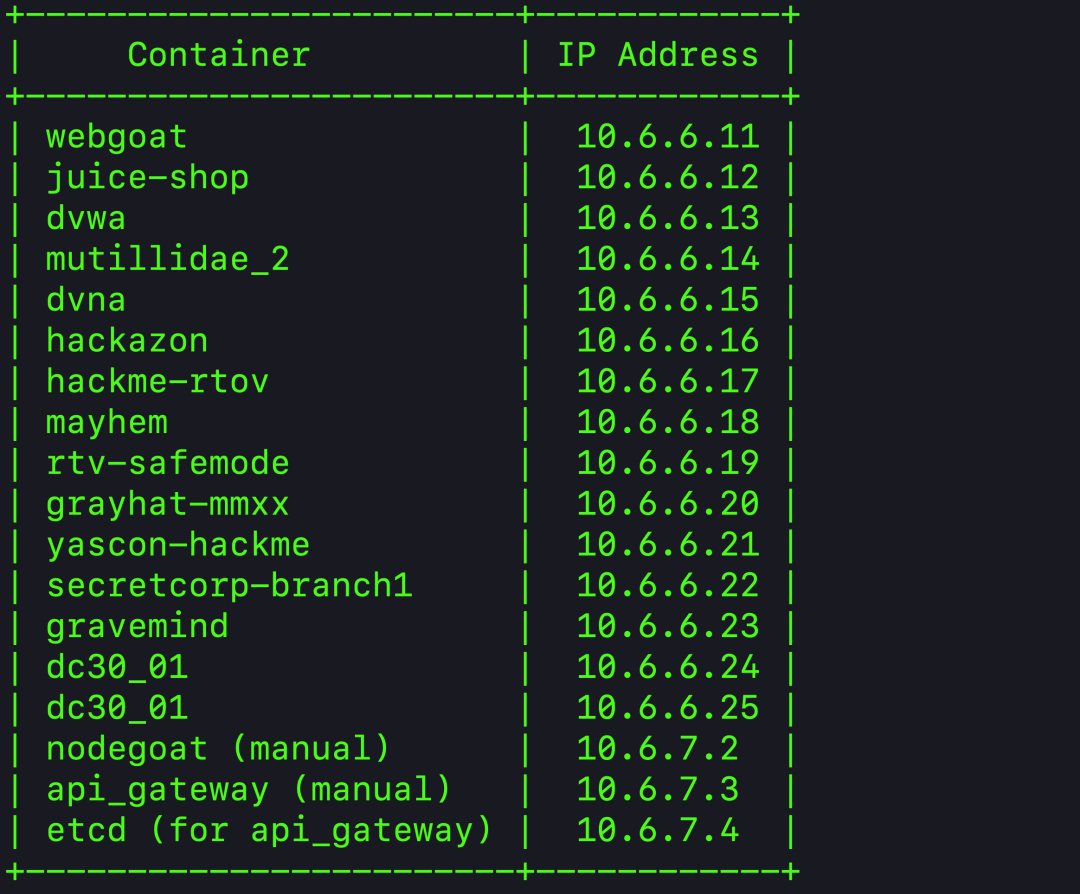
Task: Select the rtv-safemode container text
Action: pyautogui.click(x=167, y=463)
